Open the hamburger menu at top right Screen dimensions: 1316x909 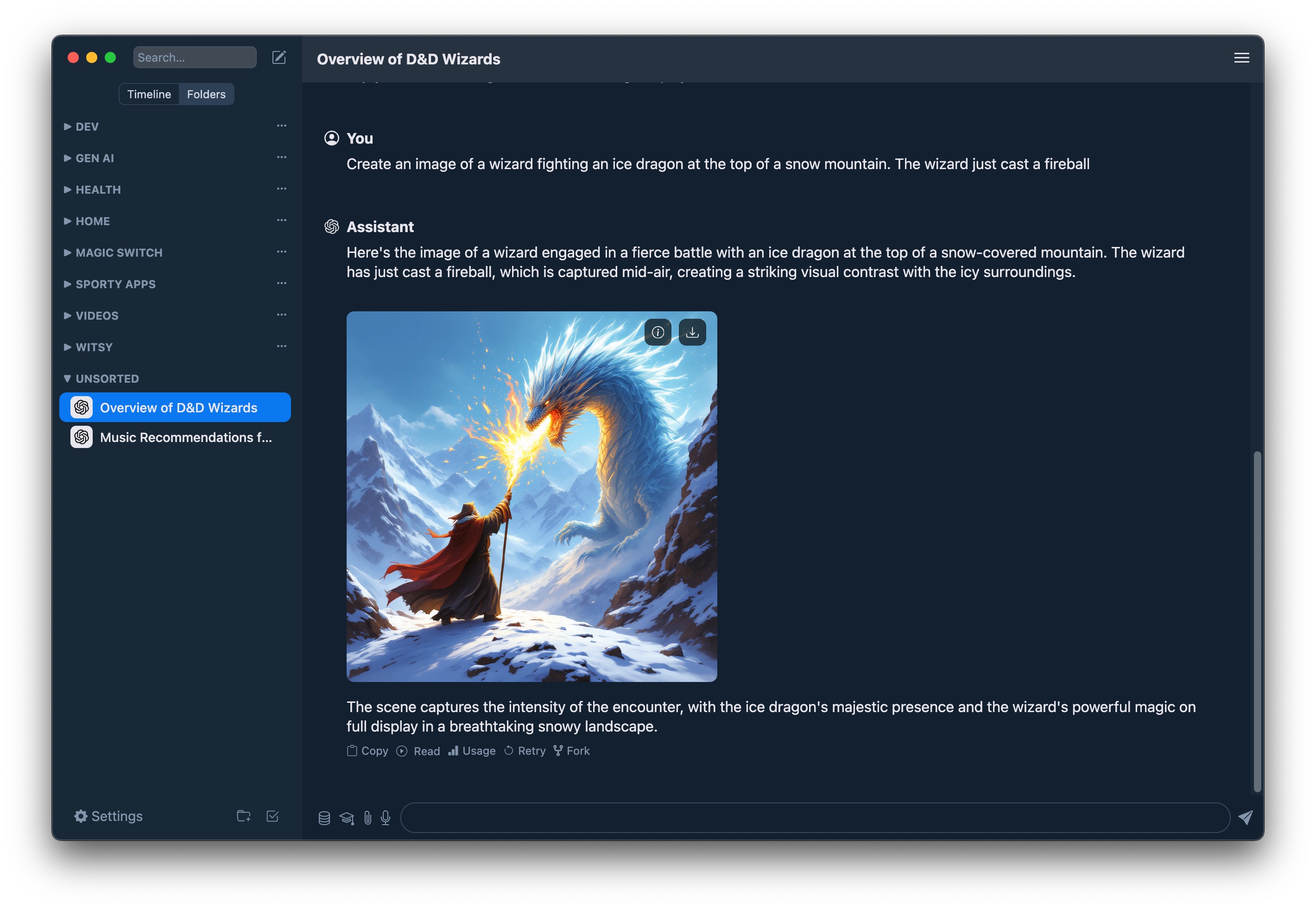click(1241, 58)
